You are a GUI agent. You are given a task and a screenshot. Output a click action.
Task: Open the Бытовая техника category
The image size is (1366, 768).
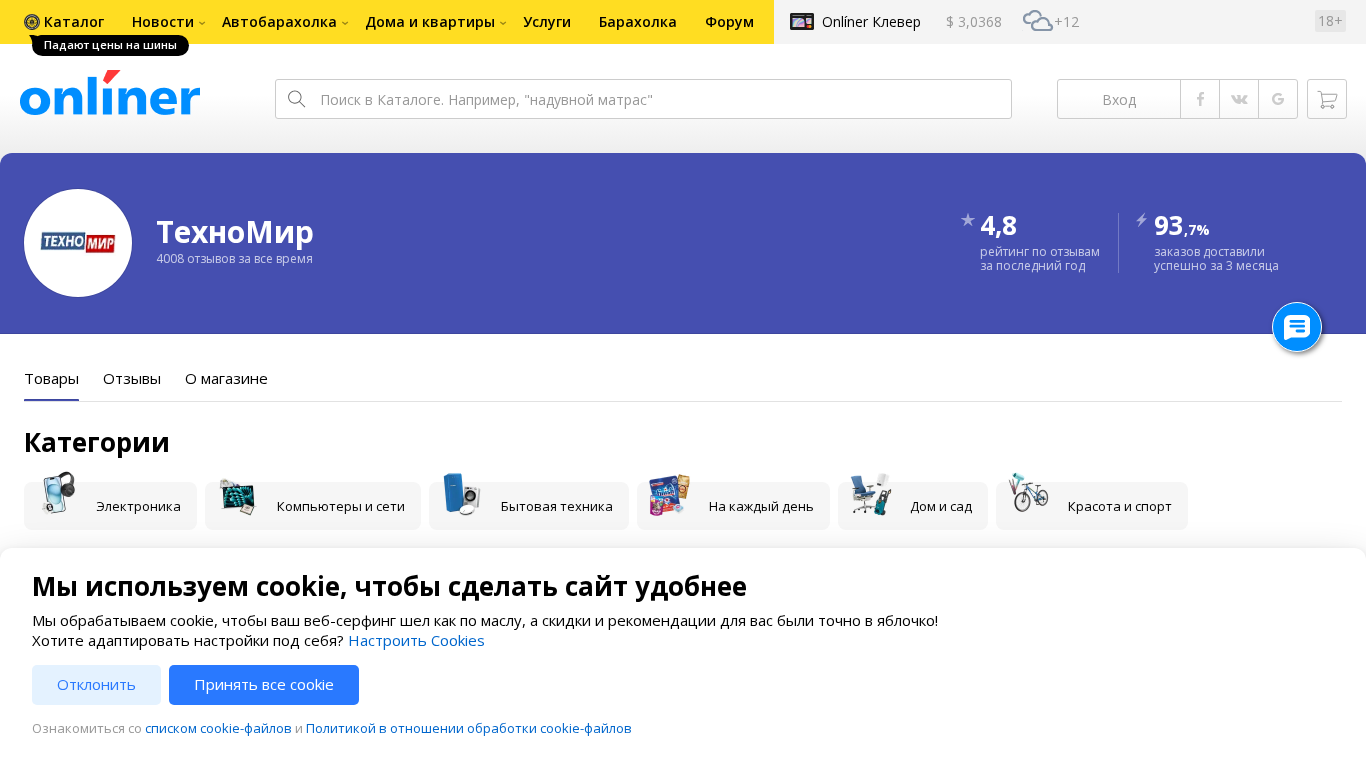529,506
